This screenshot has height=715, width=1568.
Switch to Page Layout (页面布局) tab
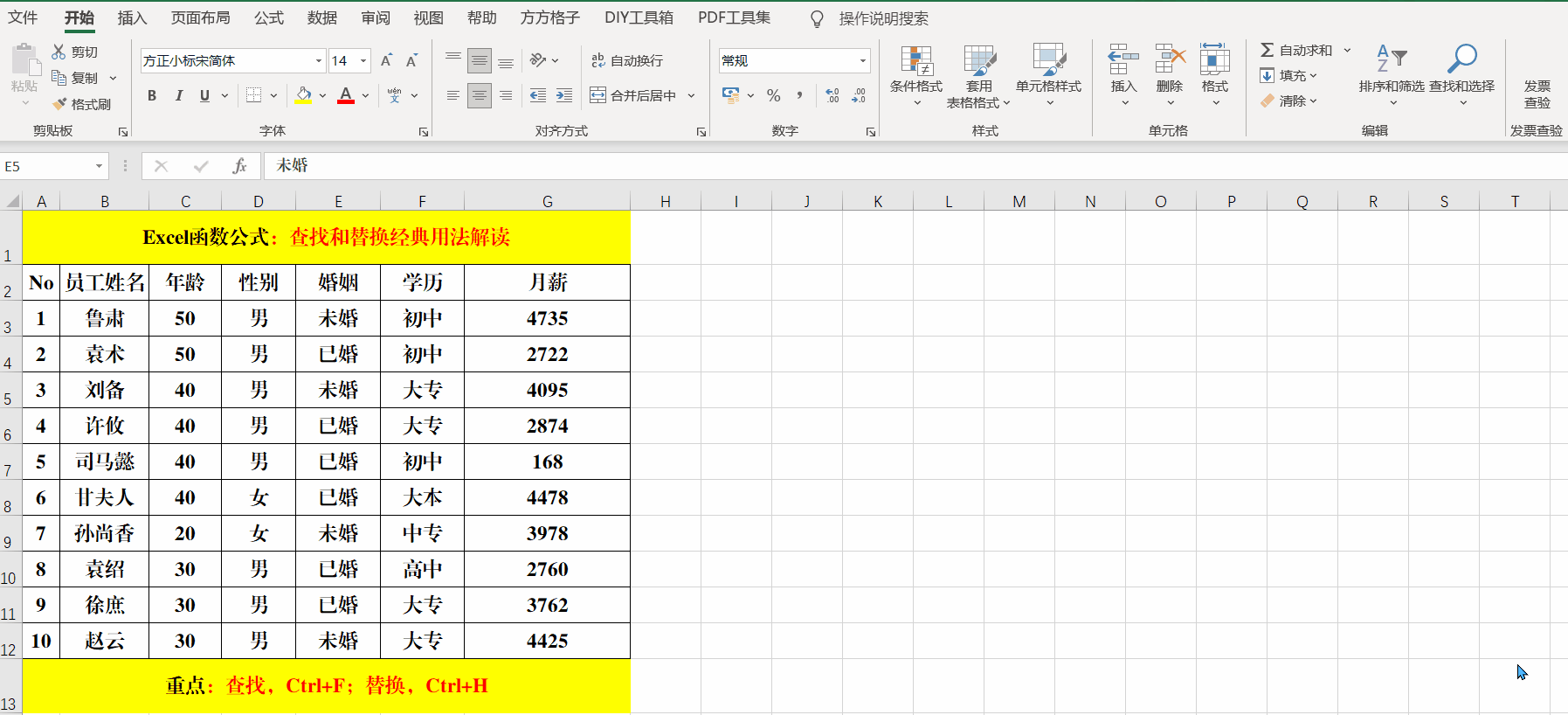point(200,17)
